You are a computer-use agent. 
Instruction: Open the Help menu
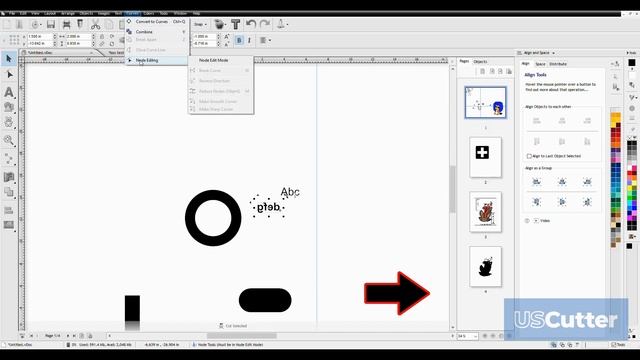(x=196, y=13)
